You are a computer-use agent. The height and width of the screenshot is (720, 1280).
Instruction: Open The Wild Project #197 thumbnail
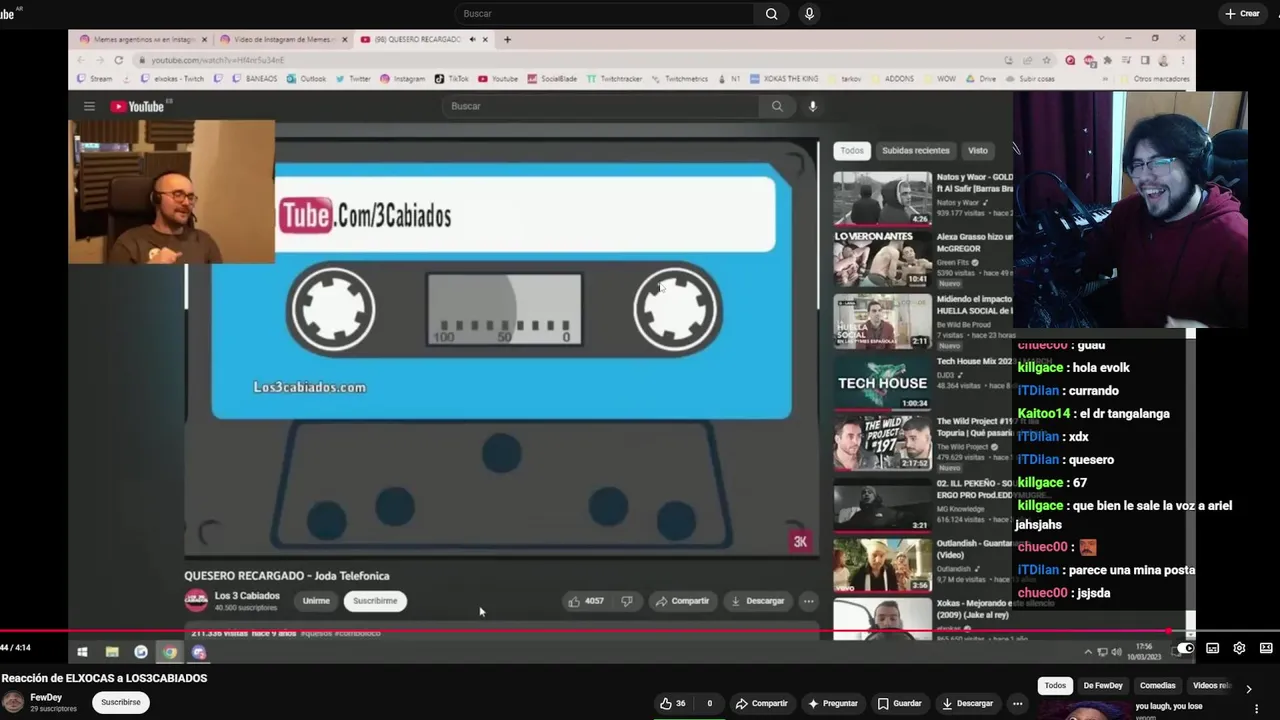(x=882, y=442)
